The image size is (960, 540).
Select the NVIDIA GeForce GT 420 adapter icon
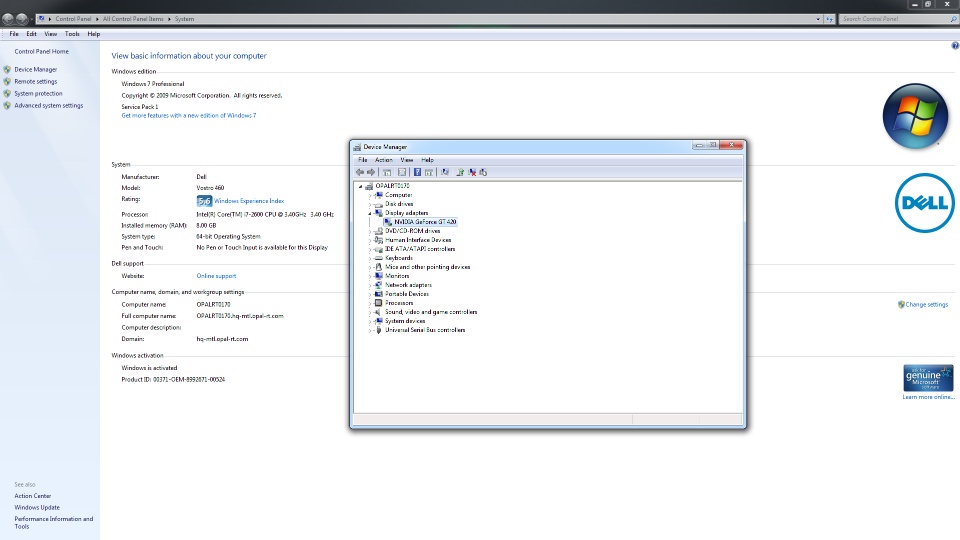click(388, 222)
